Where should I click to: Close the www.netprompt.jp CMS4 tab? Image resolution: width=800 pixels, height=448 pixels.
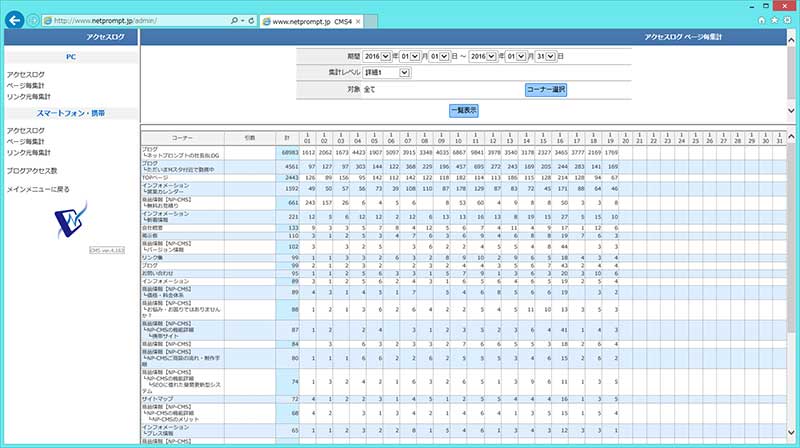[x=358, y=21]
